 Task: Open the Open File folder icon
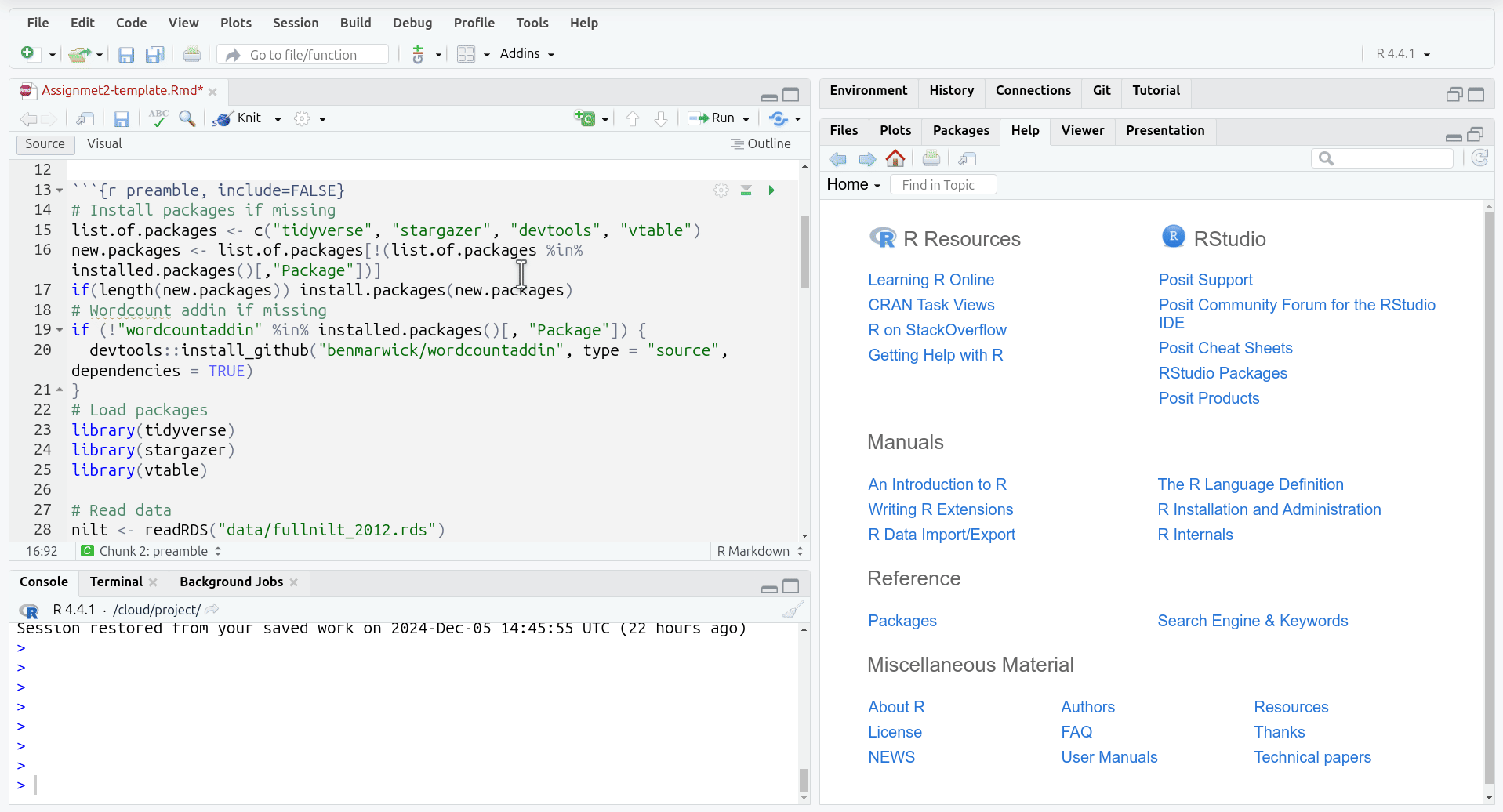[x=78, y=54]
